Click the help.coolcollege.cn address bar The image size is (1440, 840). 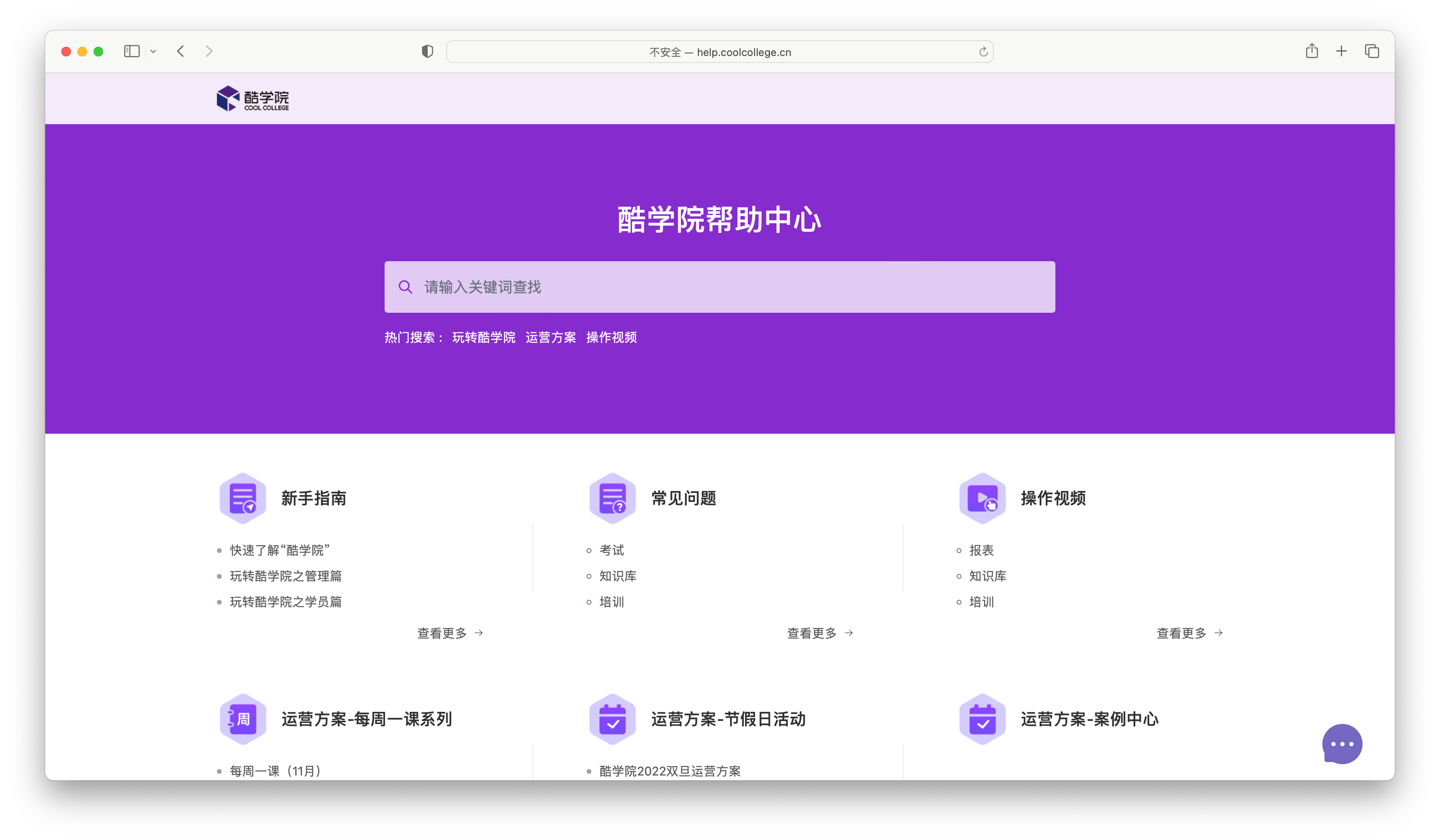pos(720,52)
